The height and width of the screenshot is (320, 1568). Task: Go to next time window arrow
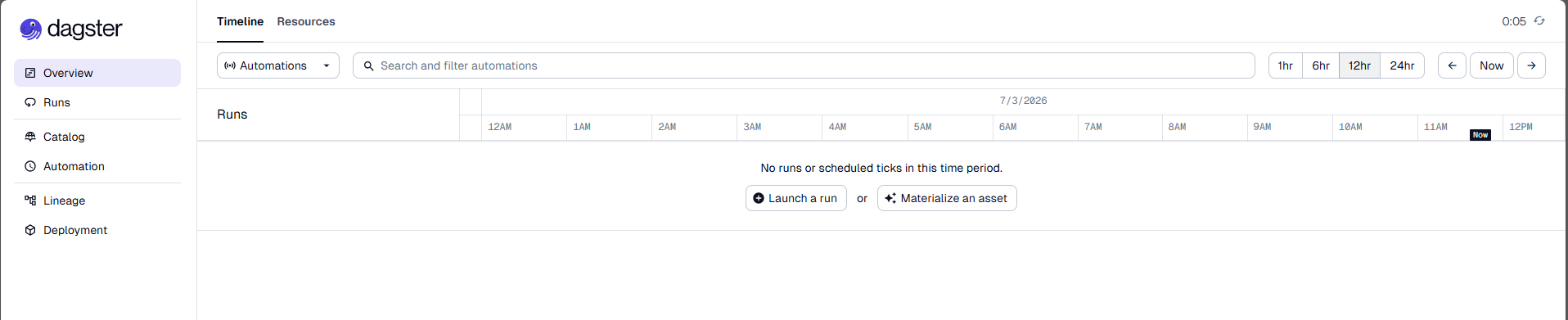[x=1531, y=65]
